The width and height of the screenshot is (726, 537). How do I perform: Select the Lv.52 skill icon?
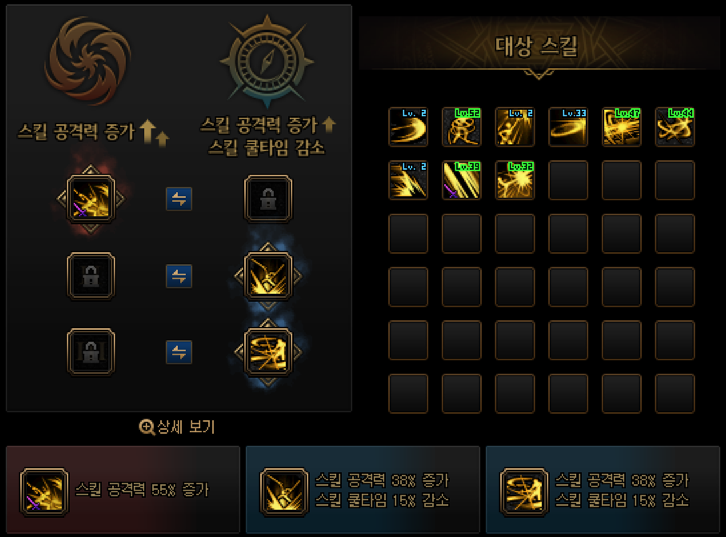[x=462, y=127]
